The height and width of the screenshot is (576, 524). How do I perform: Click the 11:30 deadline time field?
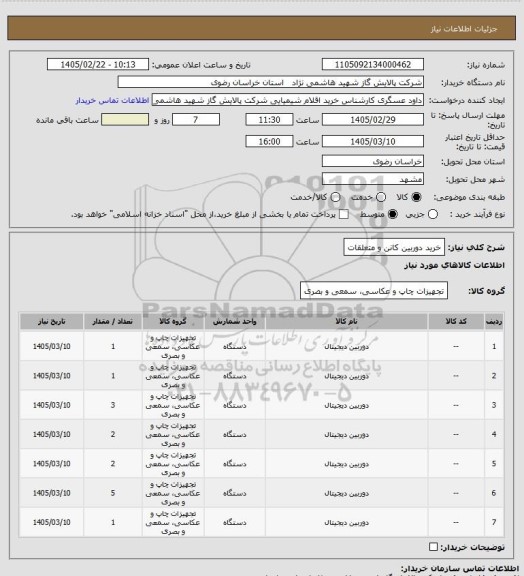pos(269,120)
